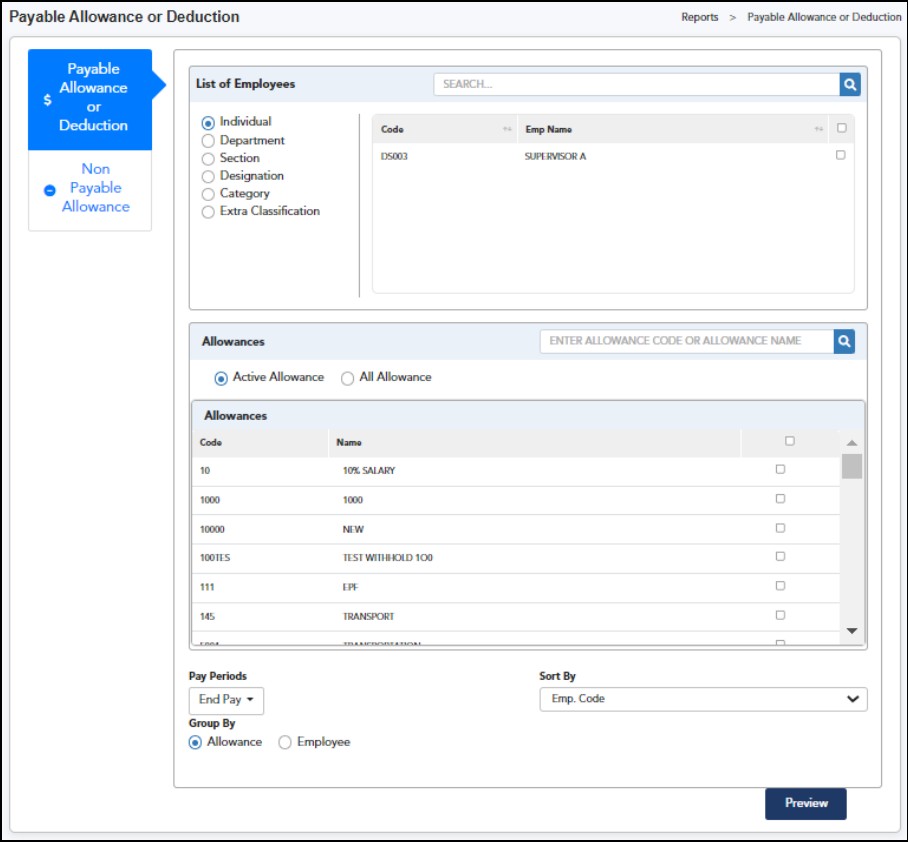Click the dollar icon on Payable Allowance tab
This screenshot has height=842, width=908.
pos(47,100)
